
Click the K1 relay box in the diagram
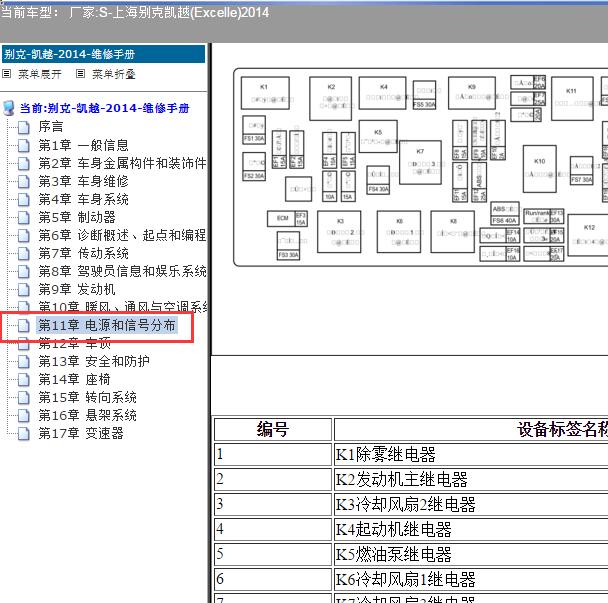pyautogui.click(x=265, y=93)
